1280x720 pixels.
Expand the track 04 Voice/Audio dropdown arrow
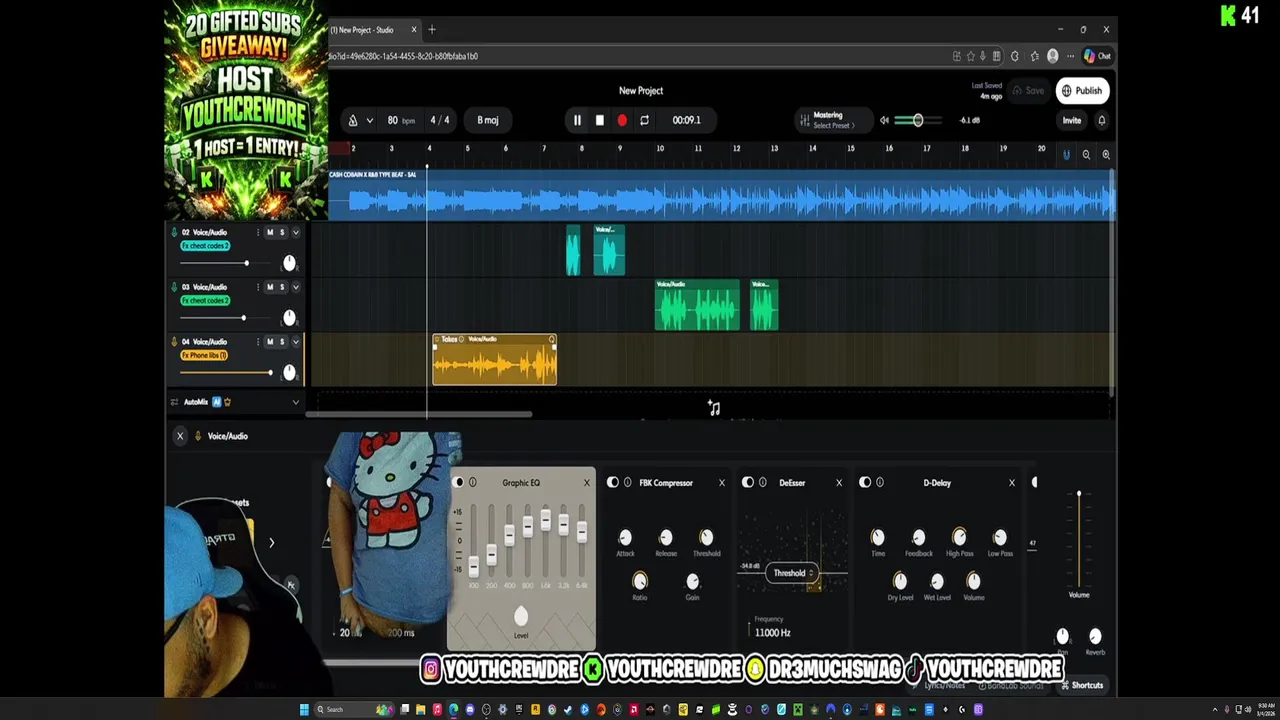pyautogui.click(x=295, y=342)
